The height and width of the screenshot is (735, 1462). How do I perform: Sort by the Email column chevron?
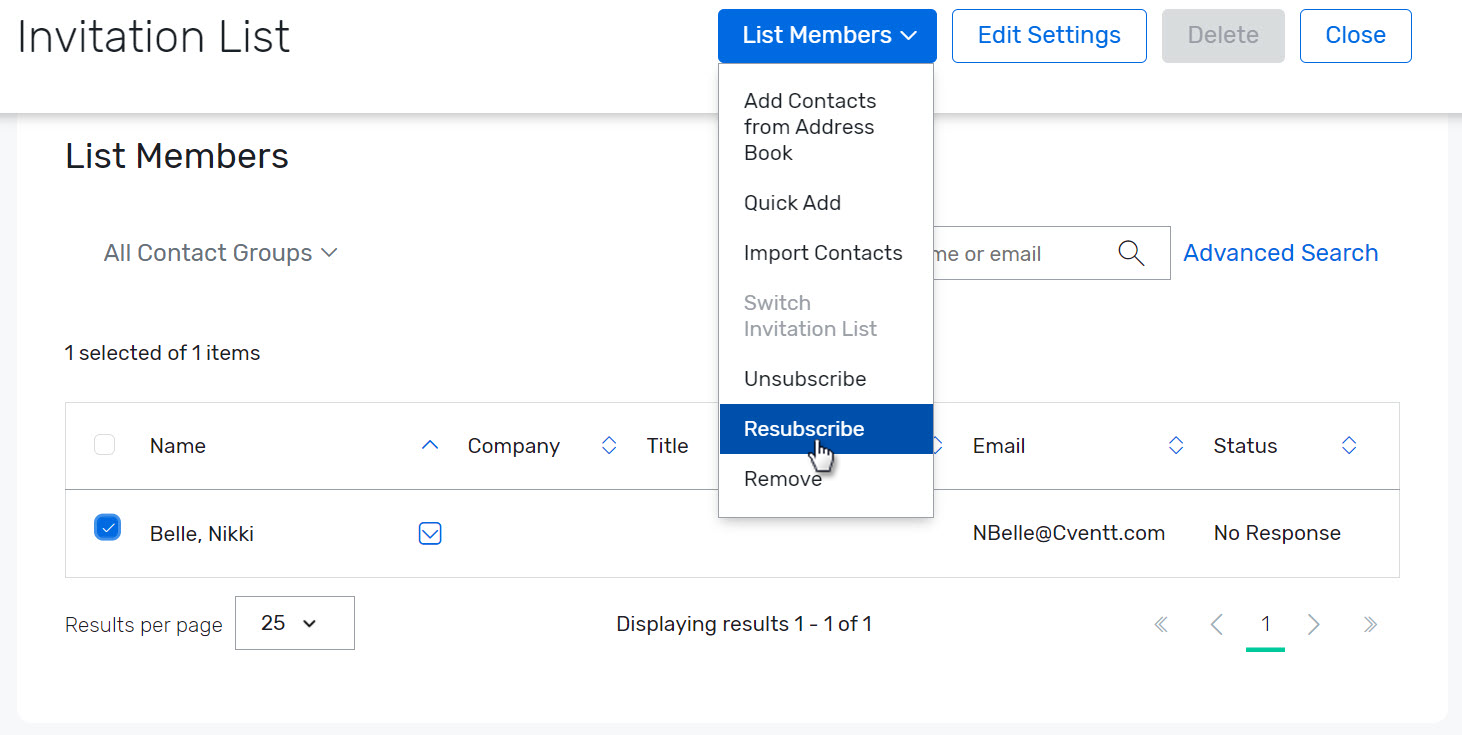(1175, 446)
